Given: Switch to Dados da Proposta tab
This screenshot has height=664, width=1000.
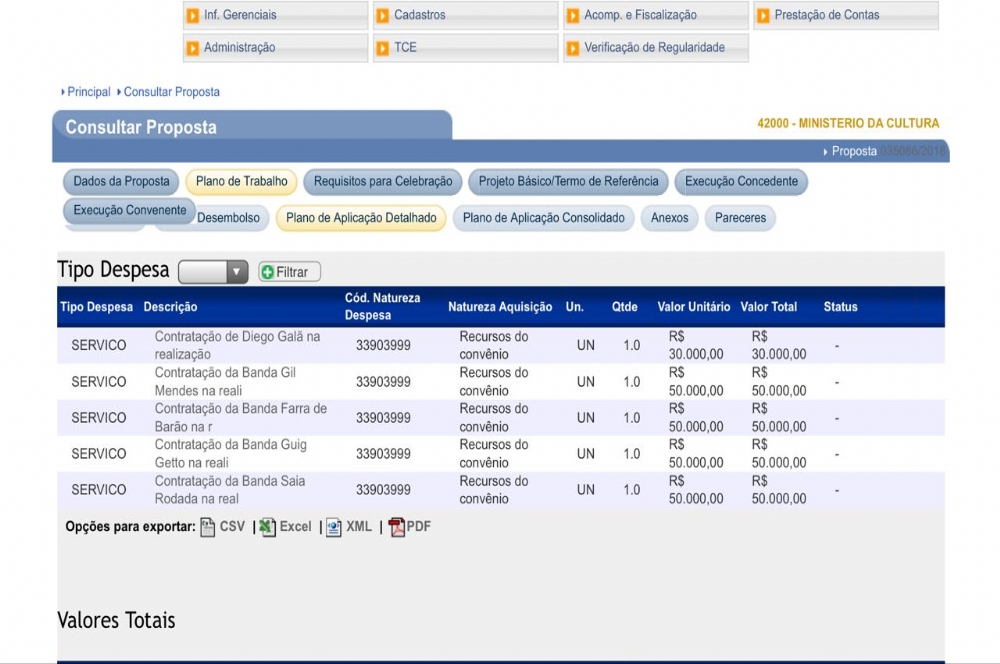Looking at the screenshot, I should pos(122,181).
